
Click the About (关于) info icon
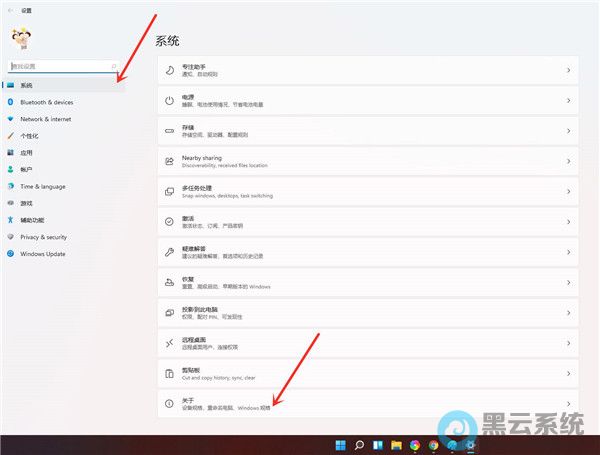click(169, 403)
